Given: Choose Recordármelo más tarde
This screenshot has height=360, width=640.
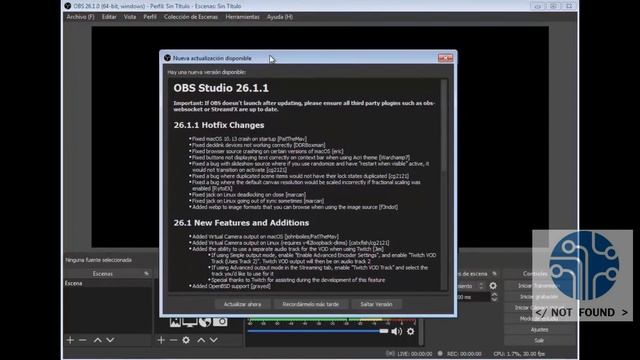Looking at the screenshot, I should [311, 304].
